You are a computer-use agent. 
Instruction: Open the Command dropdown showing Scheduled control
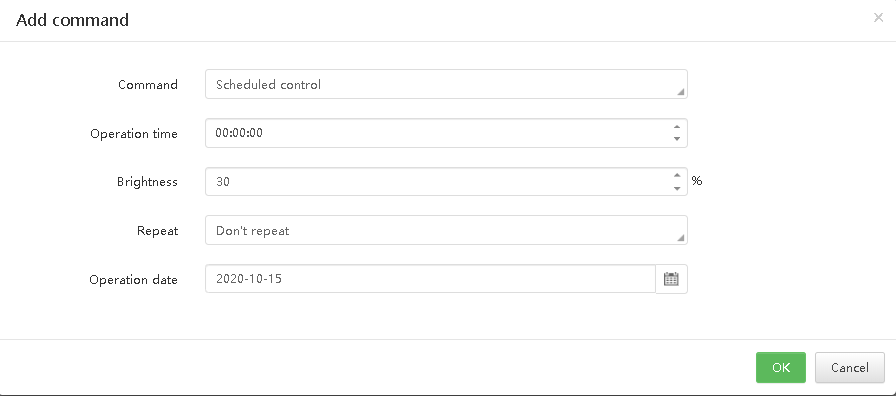(446, 85)
